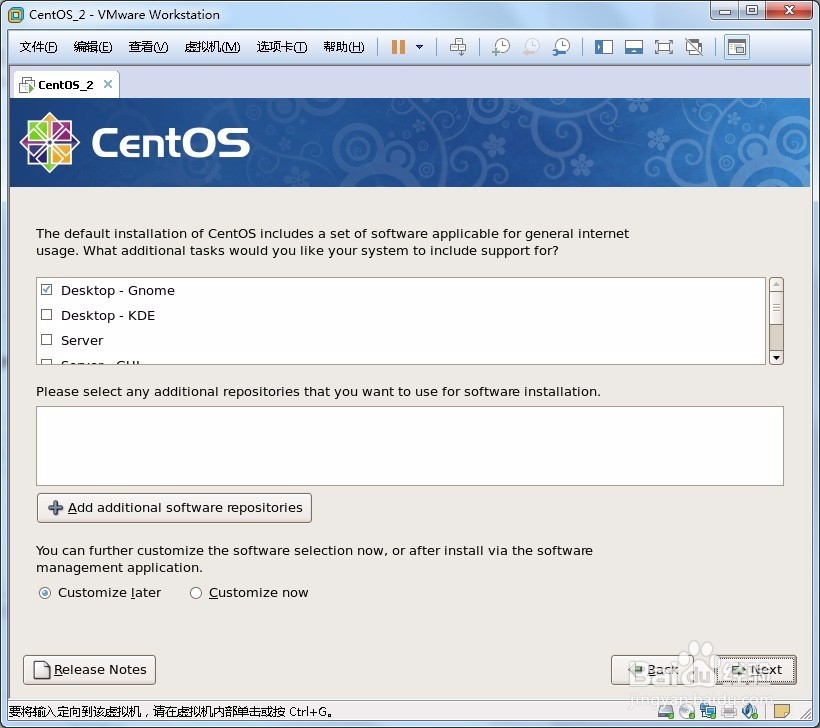Click the yellow message log note icon

pyautogui.click(x=782, y=711)
